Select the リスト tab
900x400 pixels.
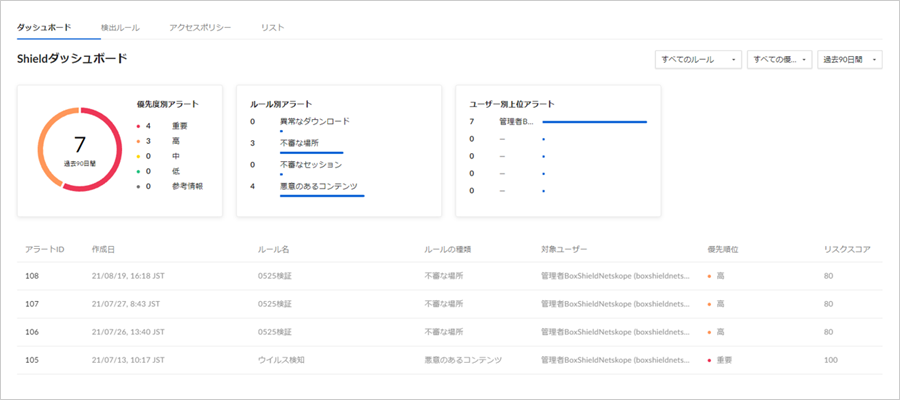[x=273, y=27]
